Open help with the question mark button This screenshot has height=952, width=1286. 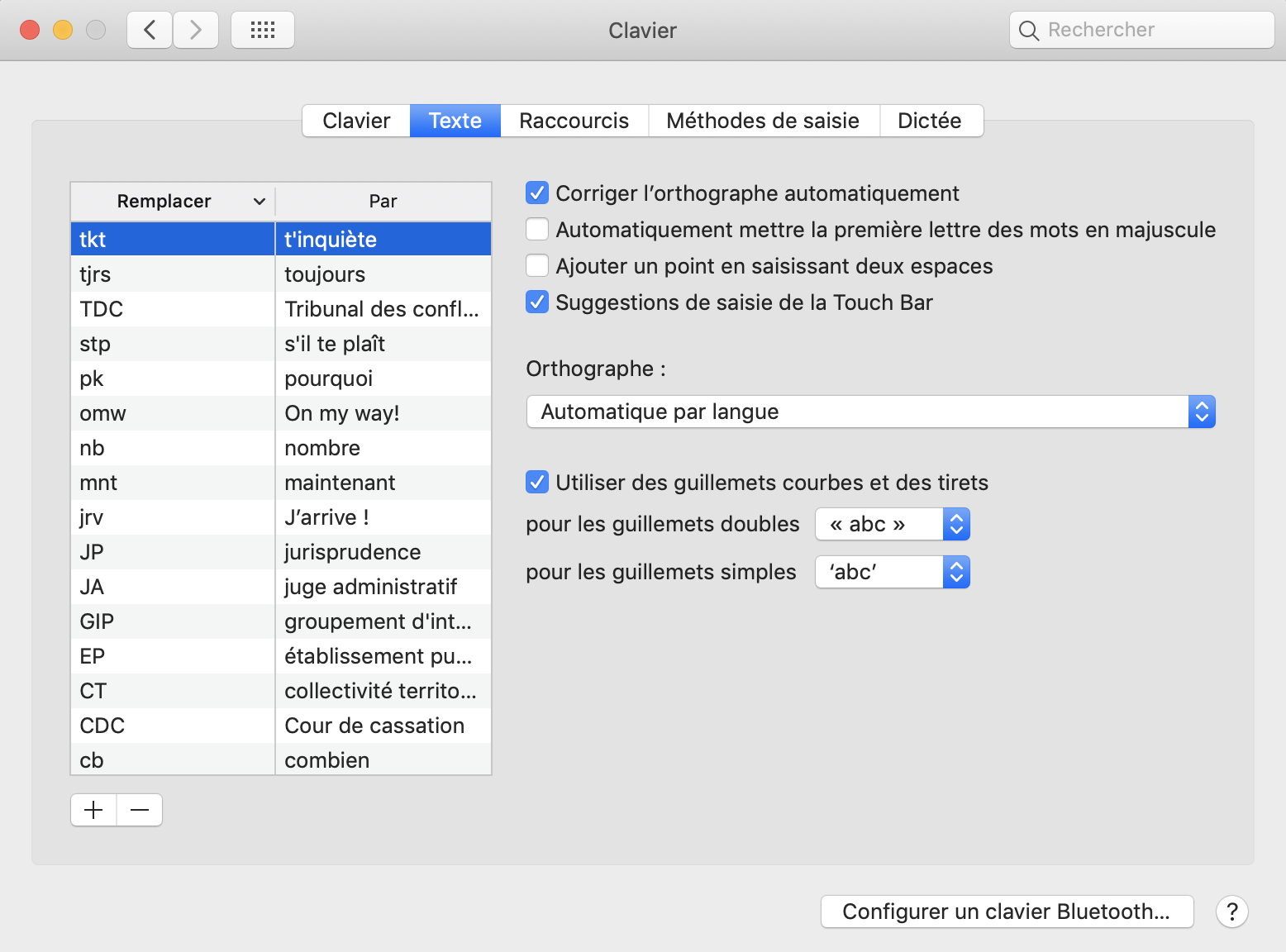1231,912
